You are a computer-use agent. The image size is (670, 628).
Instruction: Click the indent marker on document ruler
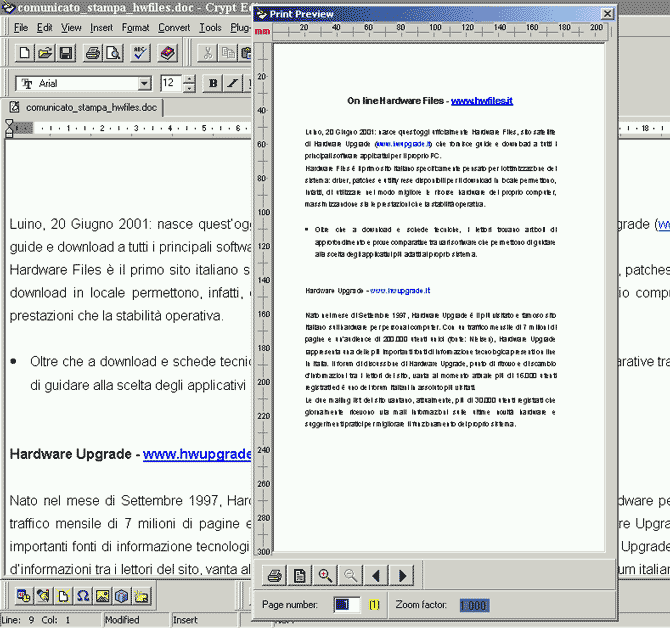click(9, 128)
